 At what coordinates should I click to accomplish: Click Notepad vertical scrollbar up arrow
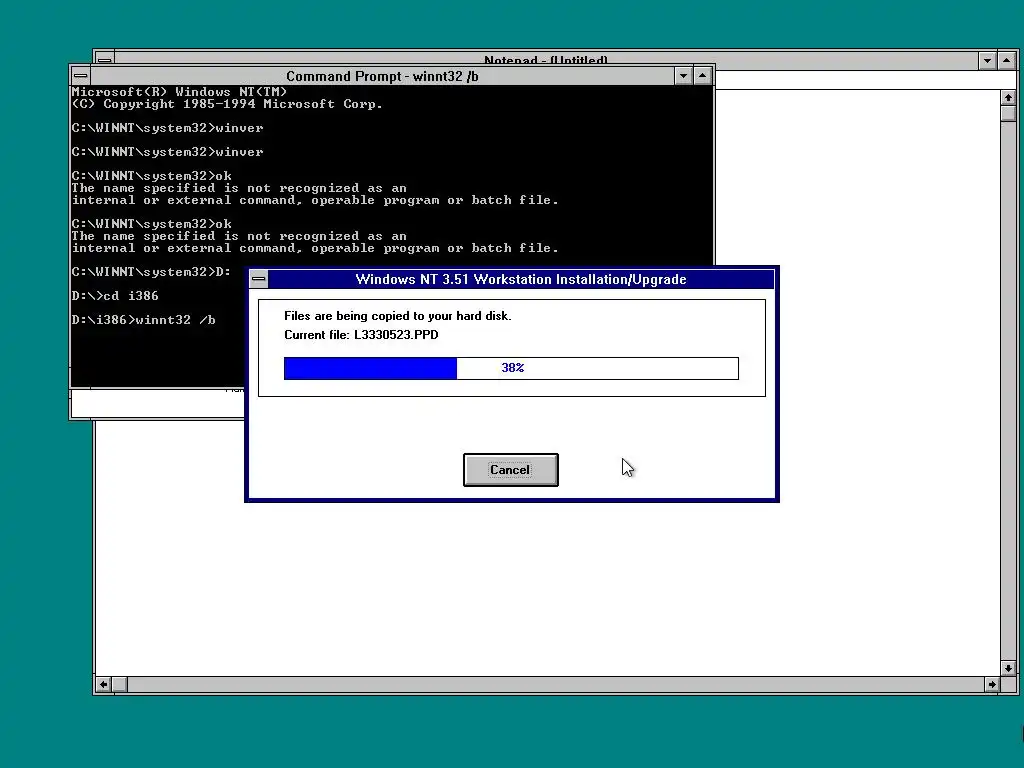pyautogui.click(x=1008, y=97)
